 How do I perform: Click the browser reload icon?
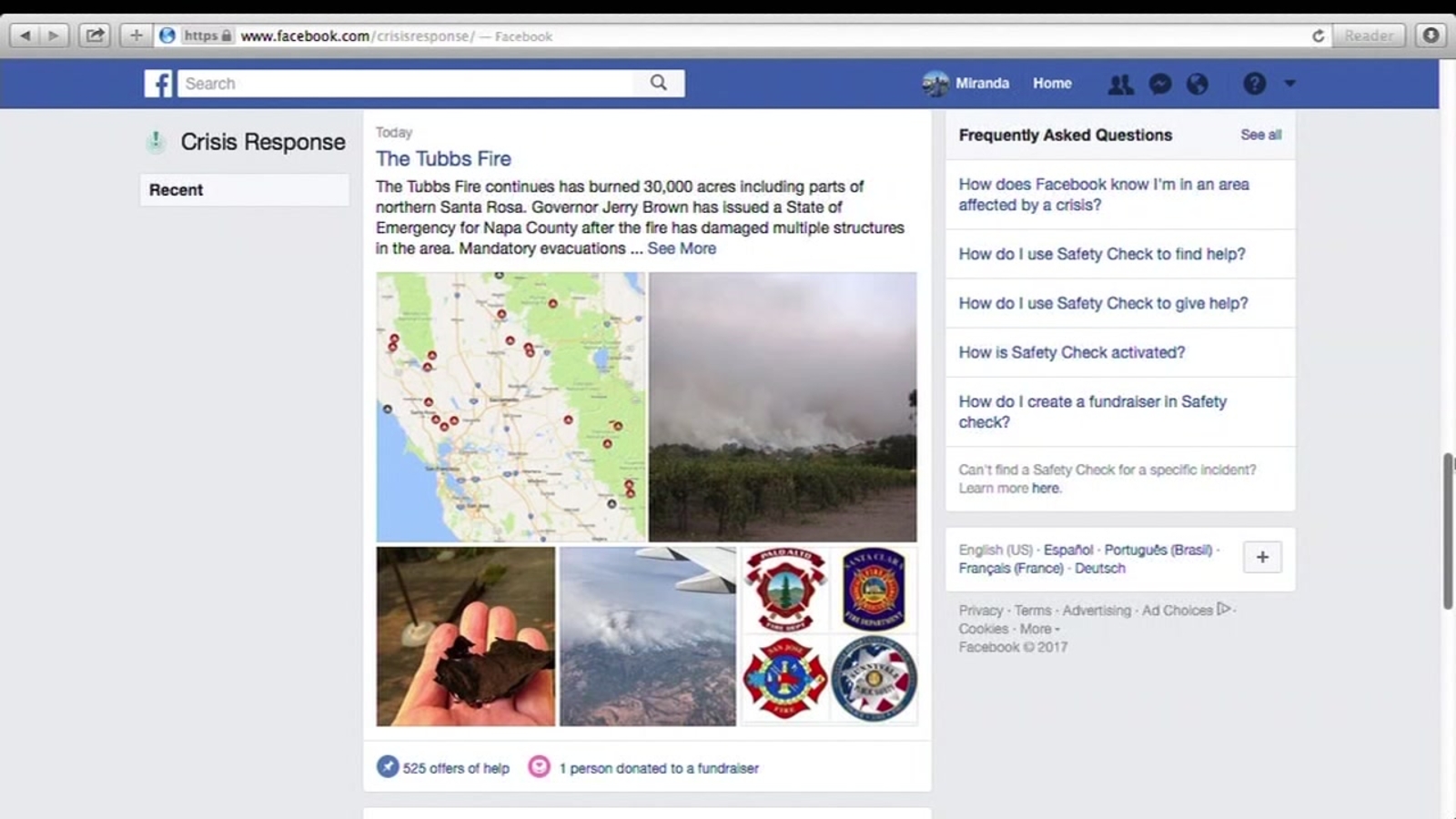1318,35
